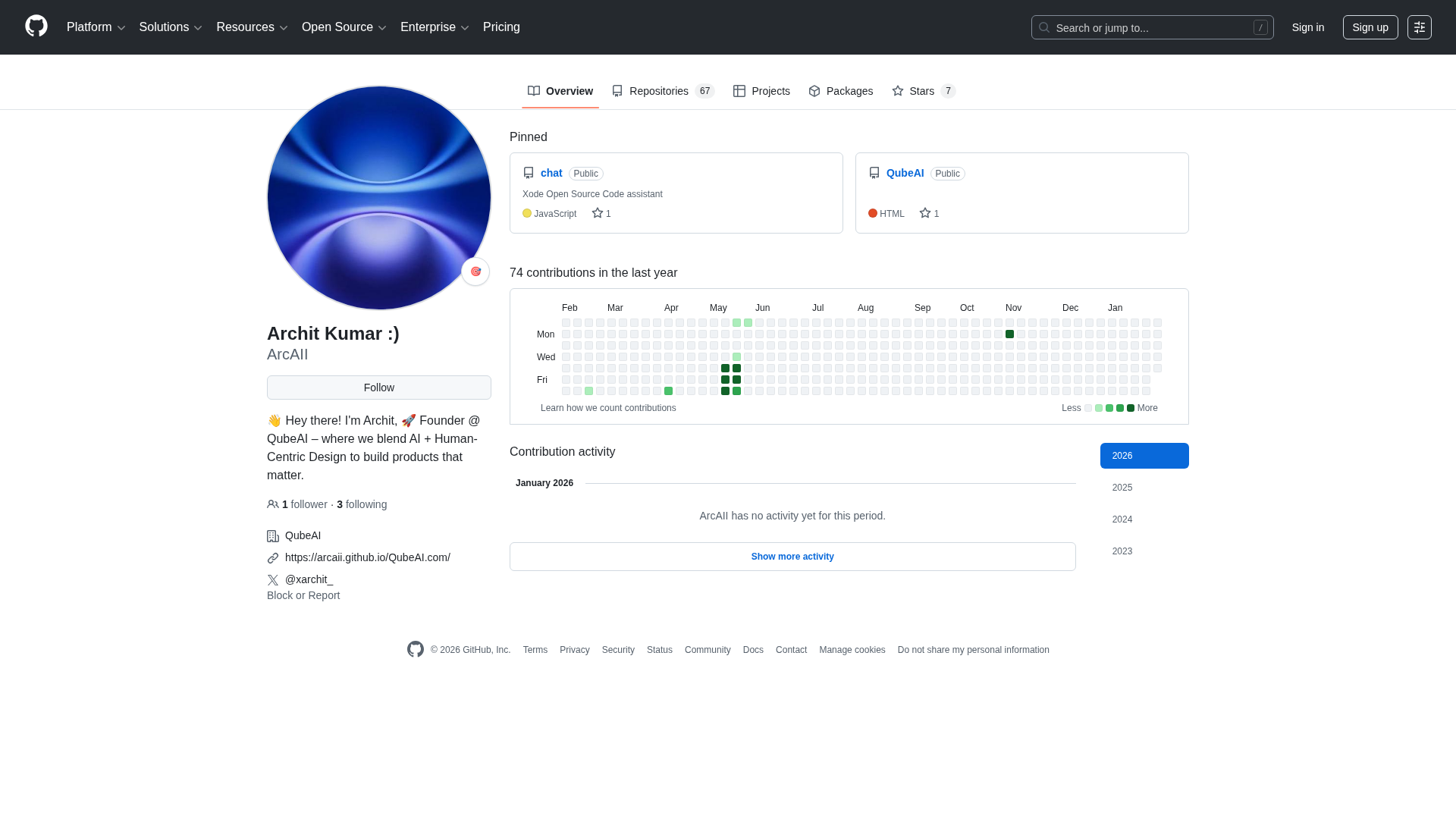Click the followers people icon
Image resolution: width=1456 pixels, height=819 pixels.
(273, 504)
